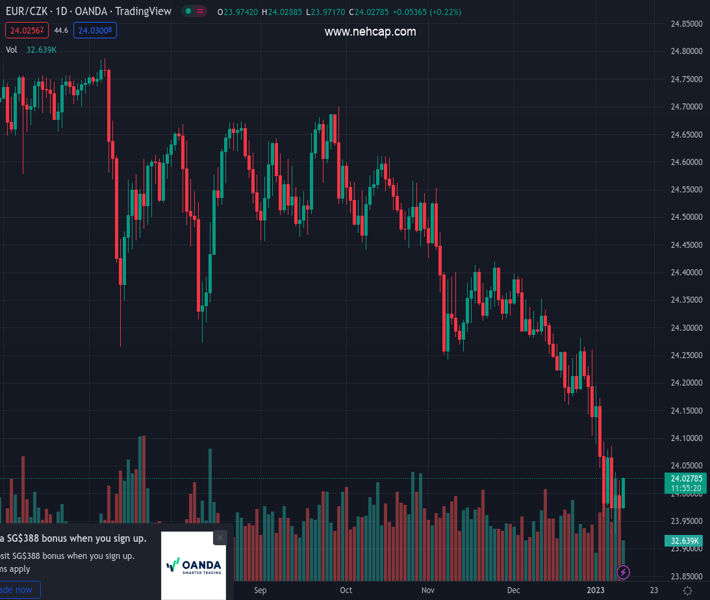Click the volume label 32.639K on axis
The height and width of the screenshot is (600, 710).
point(685,541)
